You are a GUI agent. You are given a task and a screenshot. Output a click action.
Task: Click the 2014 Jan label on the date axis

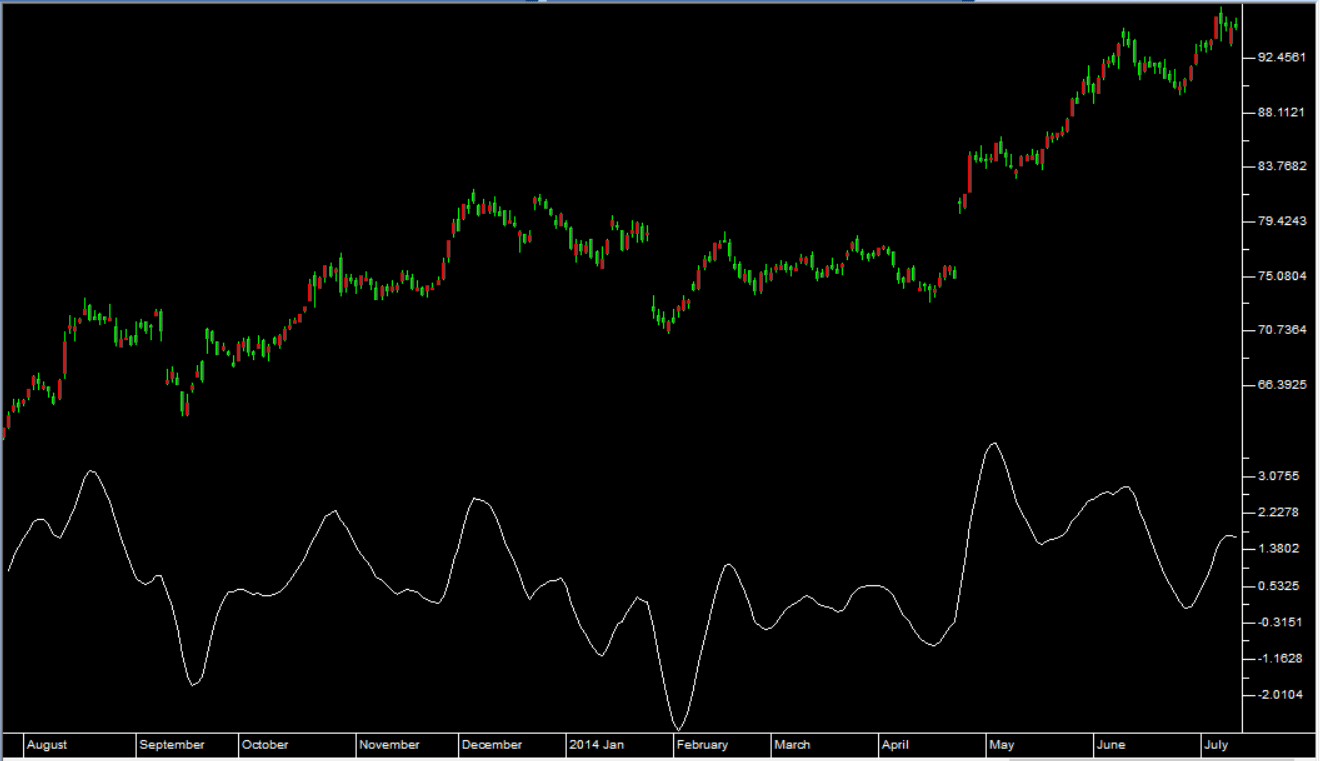tap(596, 745)
